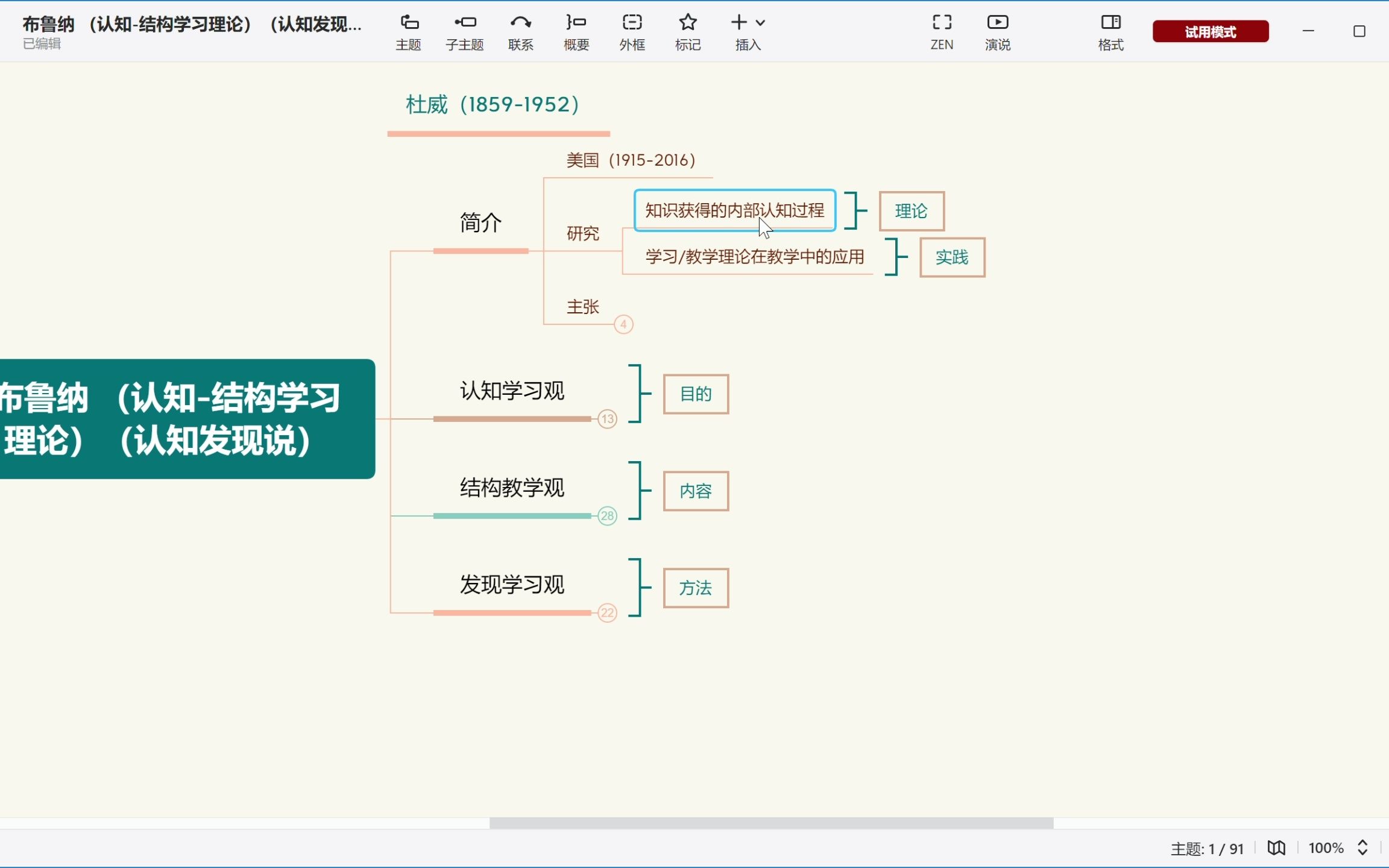Select the 知识获得的内部认知过程 topic
Image resolution: width=1389 pixels, height=868 pixels.
coord(735,210)
